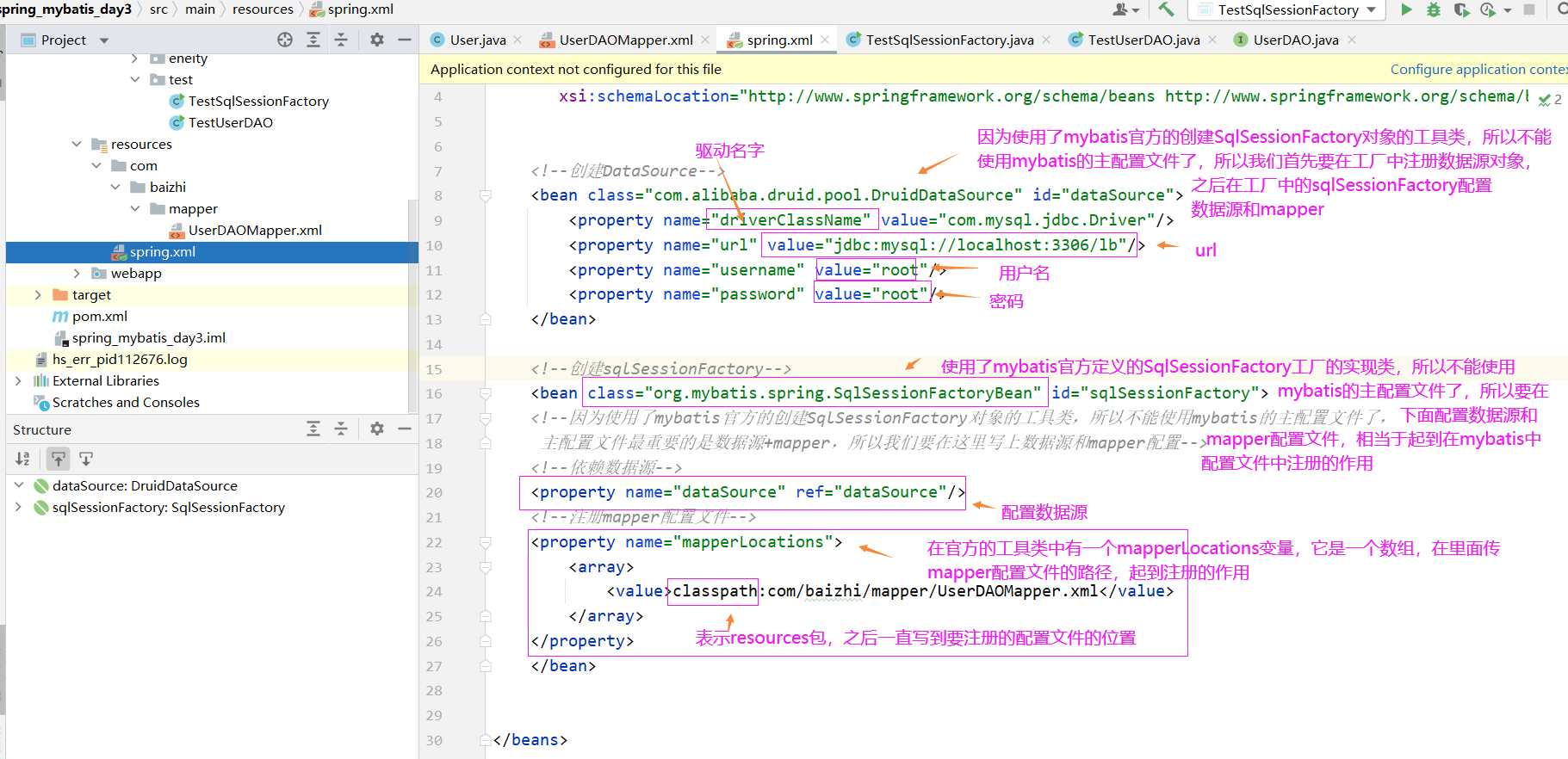Click the src breadcrumb
The image size is (1568, 759).
(158, 9)
